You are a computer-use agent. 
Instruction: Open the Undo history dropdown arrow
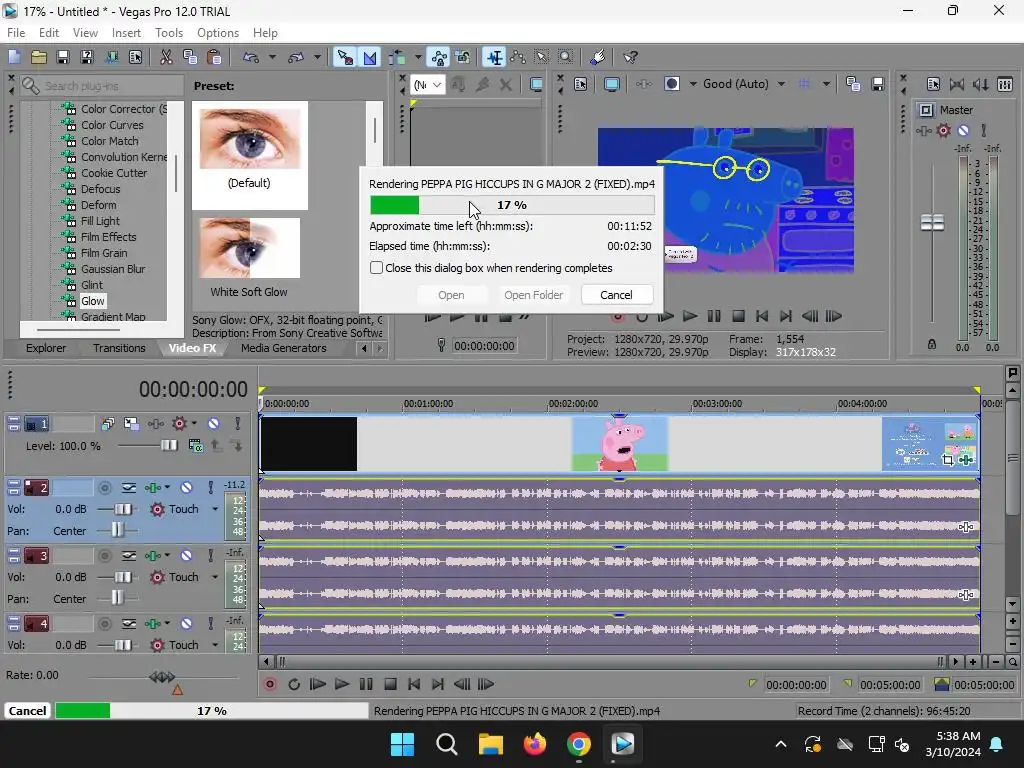272,57
